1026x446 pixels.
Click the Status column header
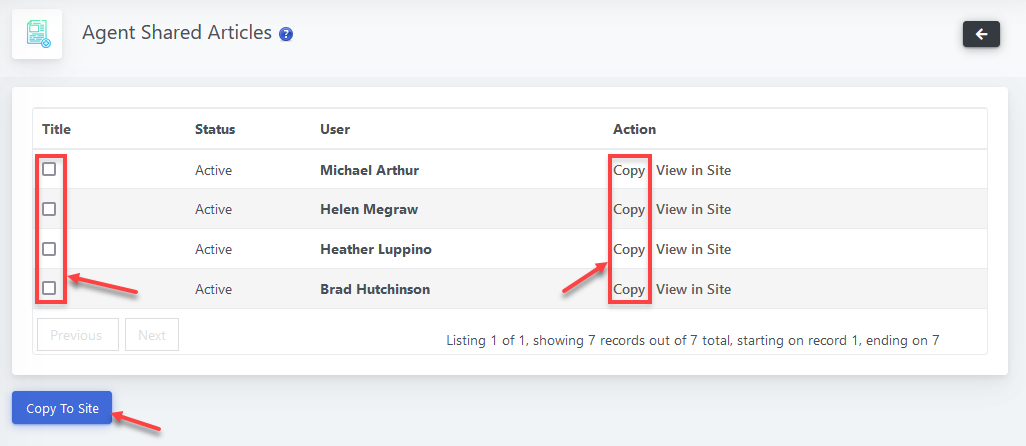point(215,129)
